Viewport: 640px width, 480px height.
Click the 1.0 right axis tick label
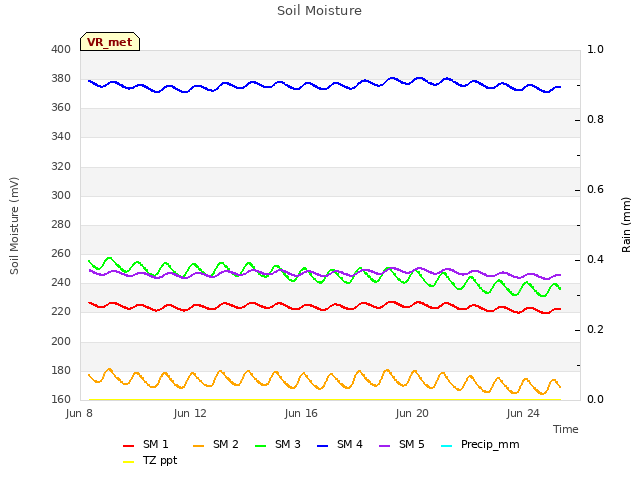[x=595, y=49]
